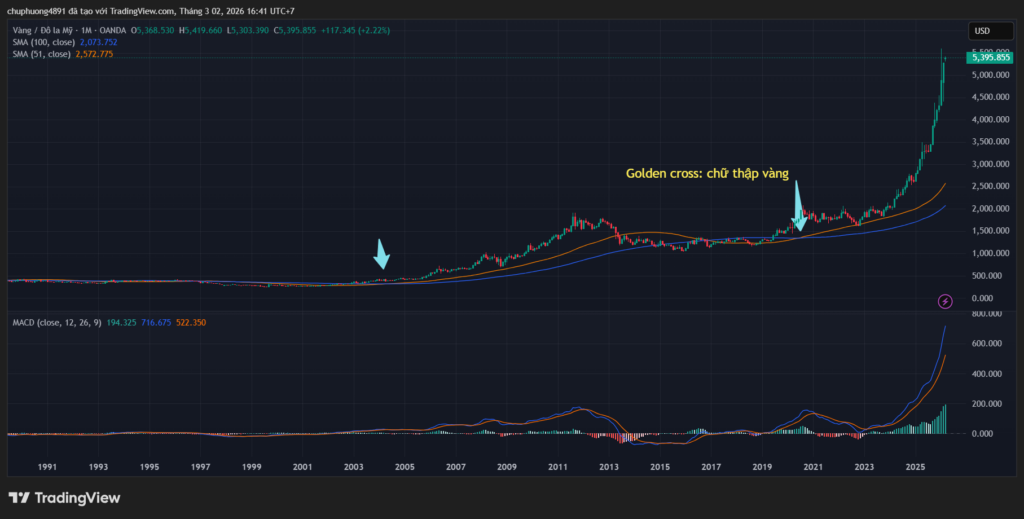Select the MACD (close, 12, 26, 9) legend
The height and width of the screenshot is (519, 1024).
(58, 323)
